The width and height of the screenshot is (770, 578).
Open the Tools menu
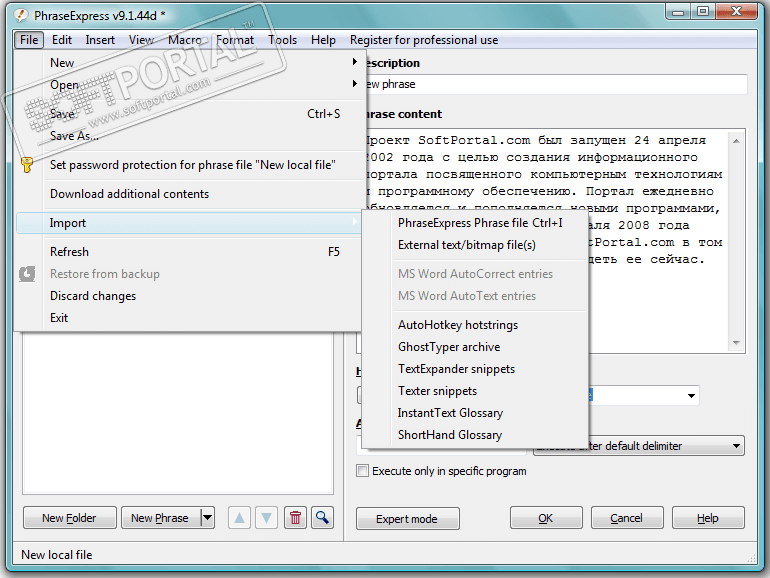coord(282,40)
